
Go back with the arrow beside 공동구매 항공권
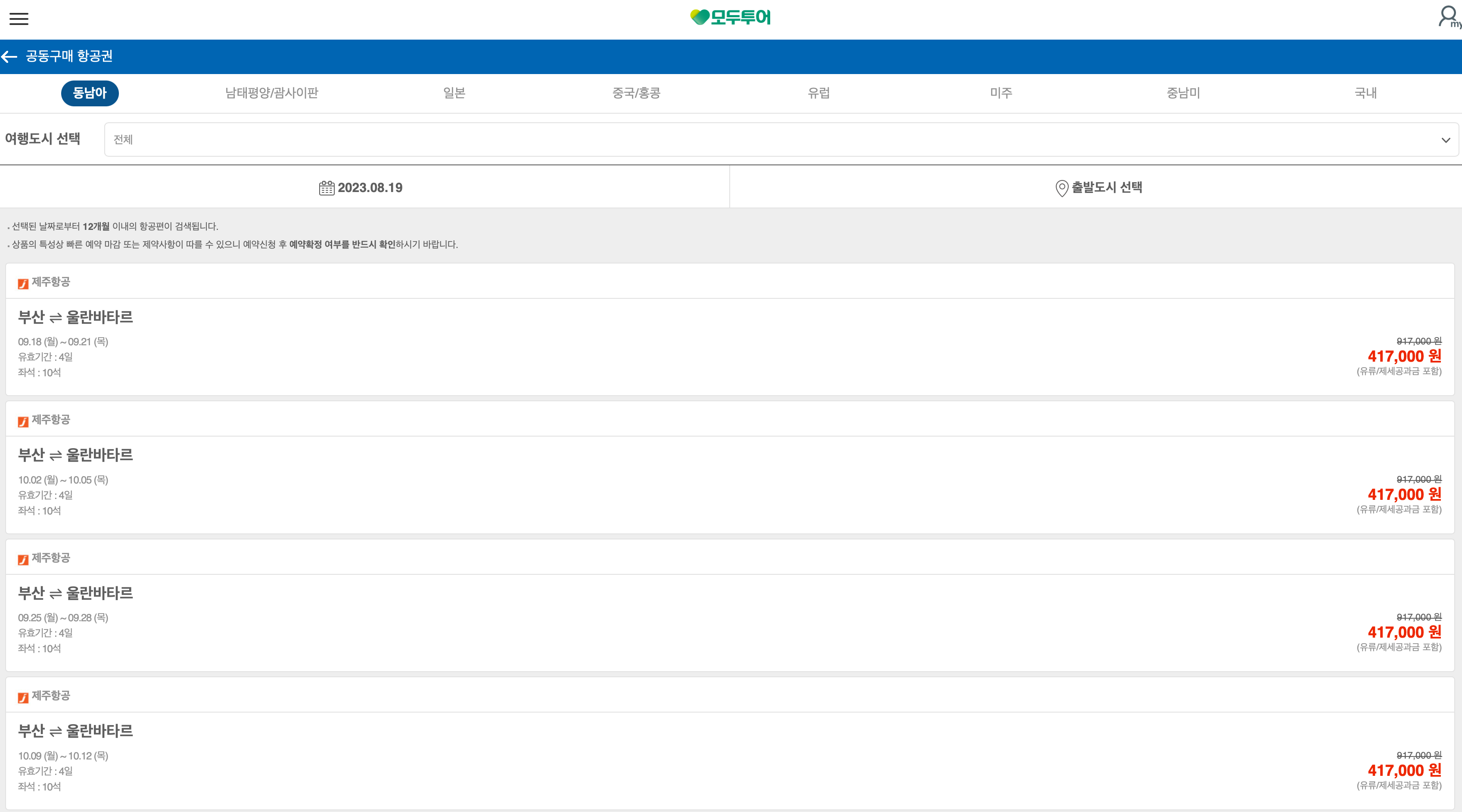pyautogui.click(x=9, y=56)
